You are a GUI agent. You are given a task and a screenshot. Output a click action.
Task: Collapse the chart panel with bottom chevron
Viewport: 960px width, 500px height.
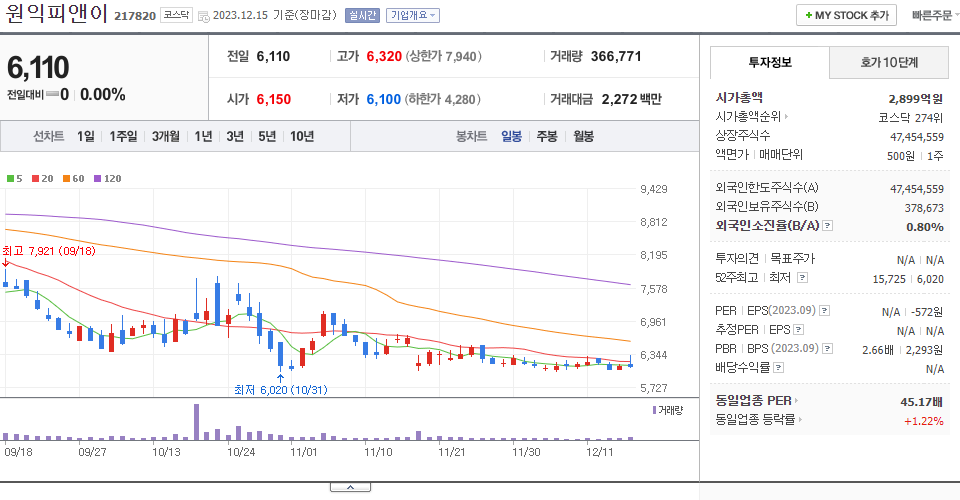pos(350,487)
